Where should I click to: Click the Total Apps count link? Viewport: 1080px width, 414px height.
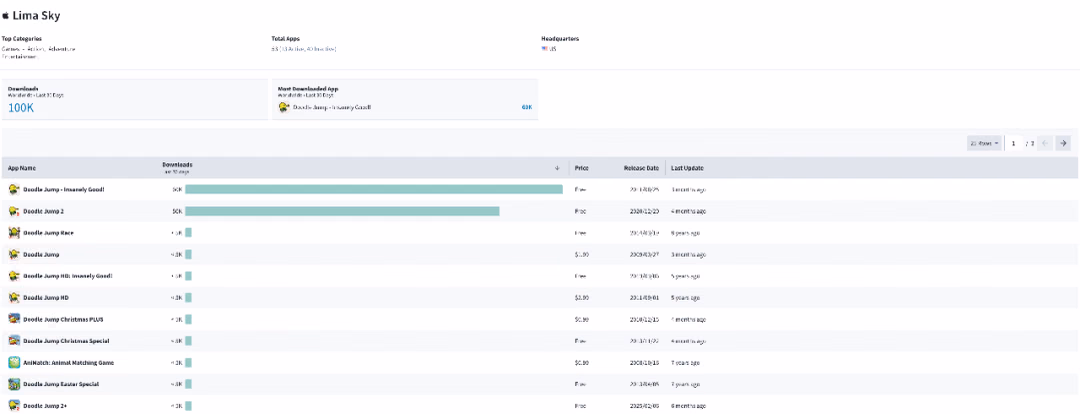pyautogui.click(x=304, y=49)
